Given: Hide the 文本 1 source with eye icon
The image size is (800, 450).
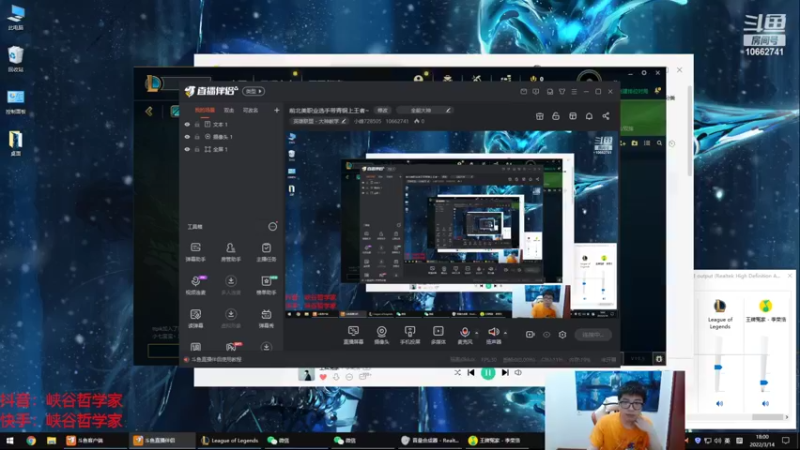Looking at the screenshot, I should click(187, 124).
